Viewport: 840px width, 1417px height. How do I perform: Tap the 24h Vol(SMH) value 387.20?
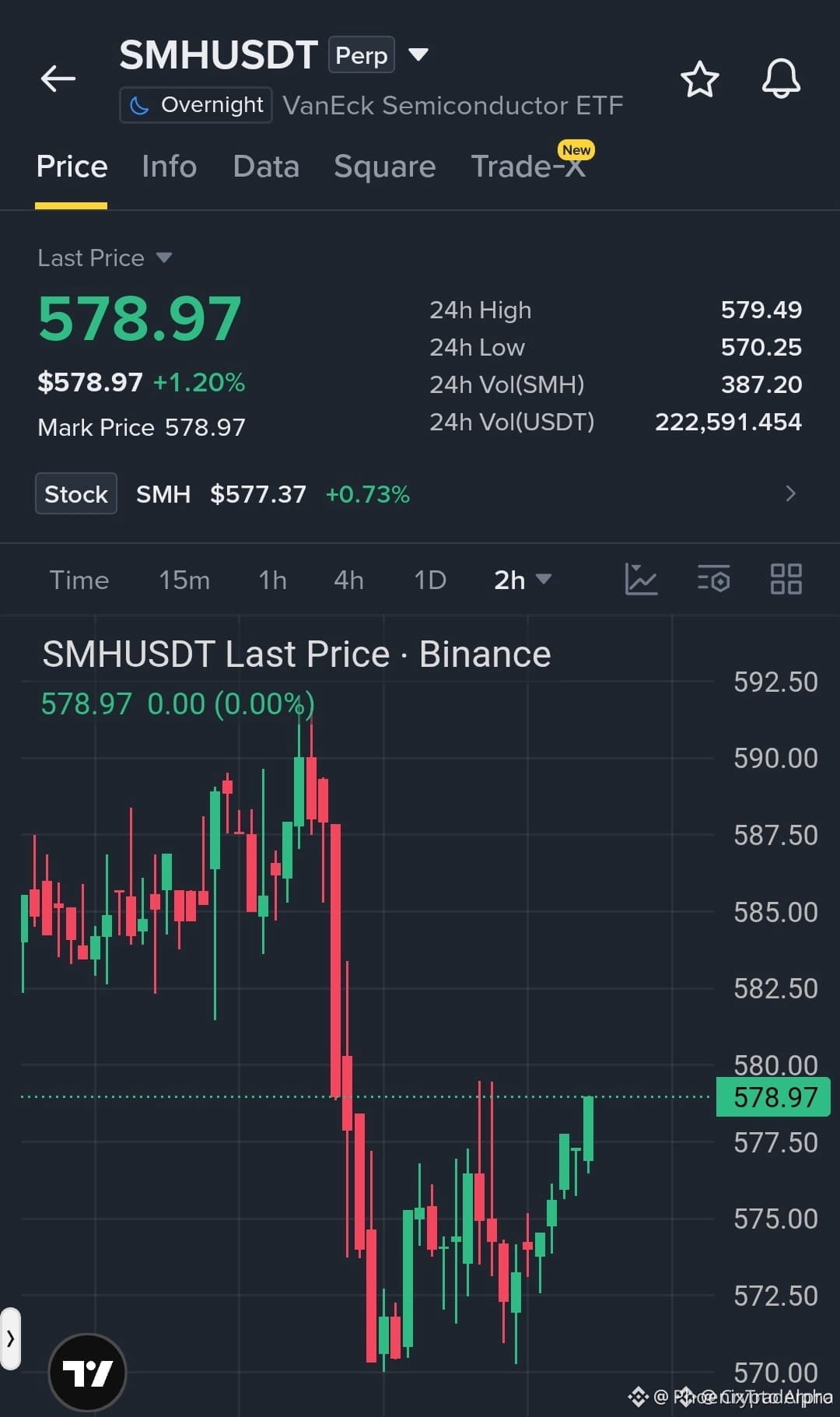click(x=761, y=384)
